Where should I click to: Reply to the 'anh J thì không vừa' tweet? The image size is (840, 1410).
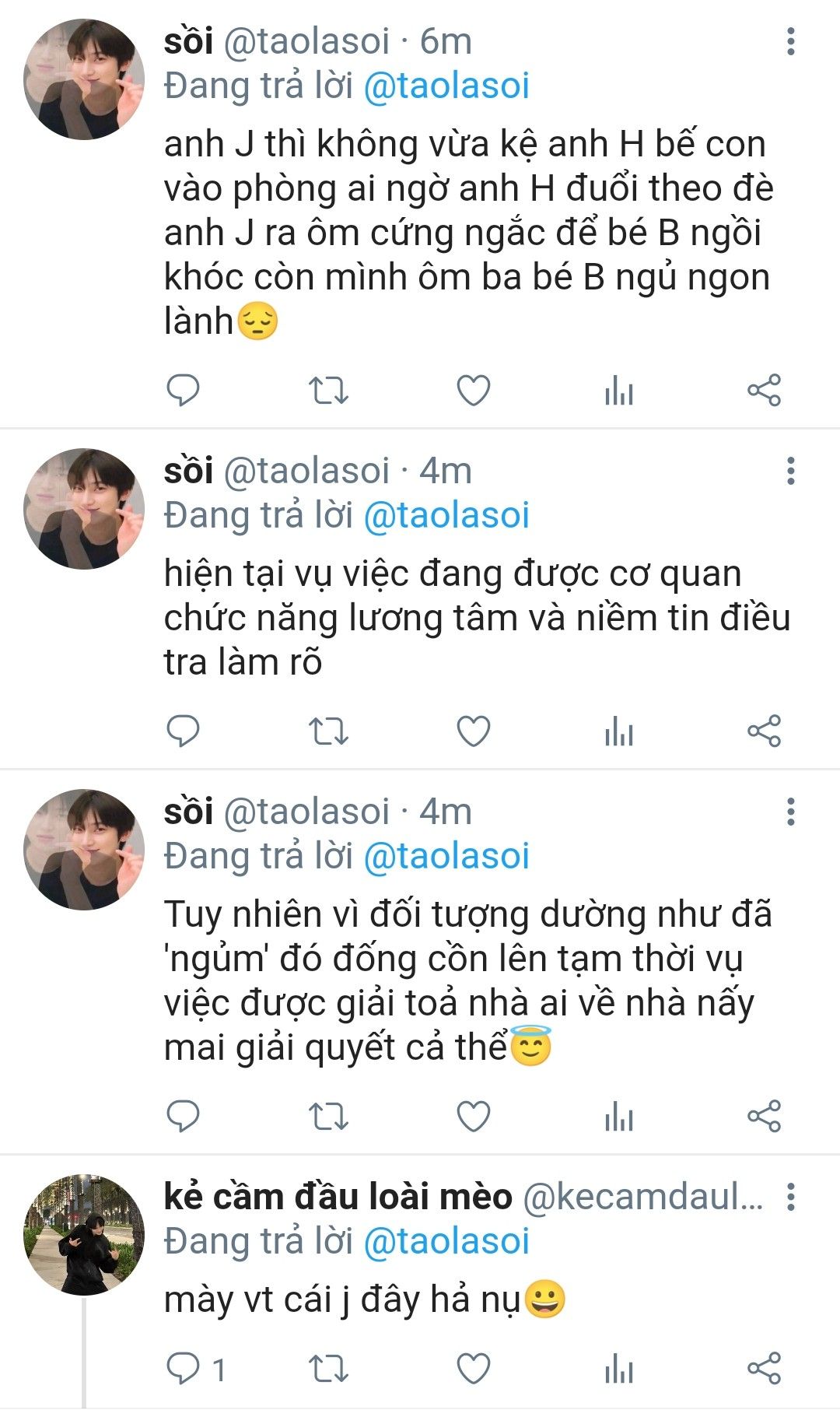coord(184,390)
